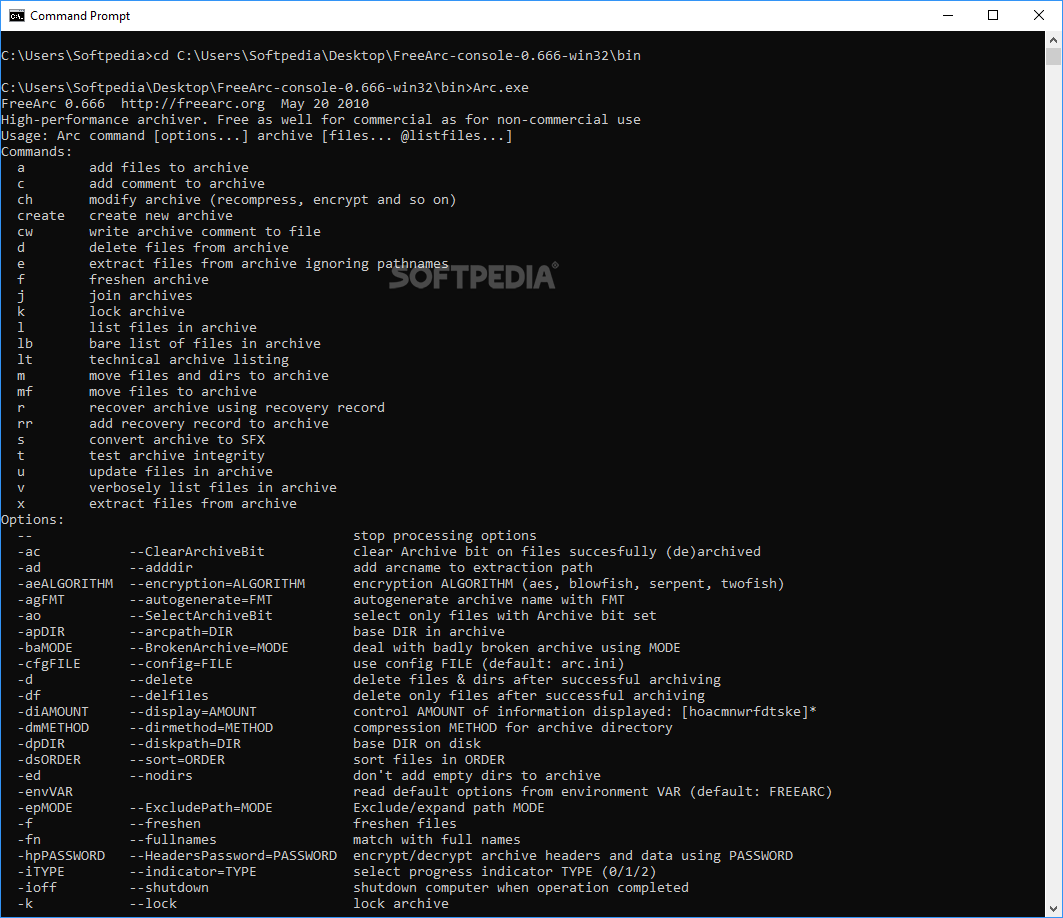
Task: Click the scrollbar down arrow
Action: coord(1054,909)
